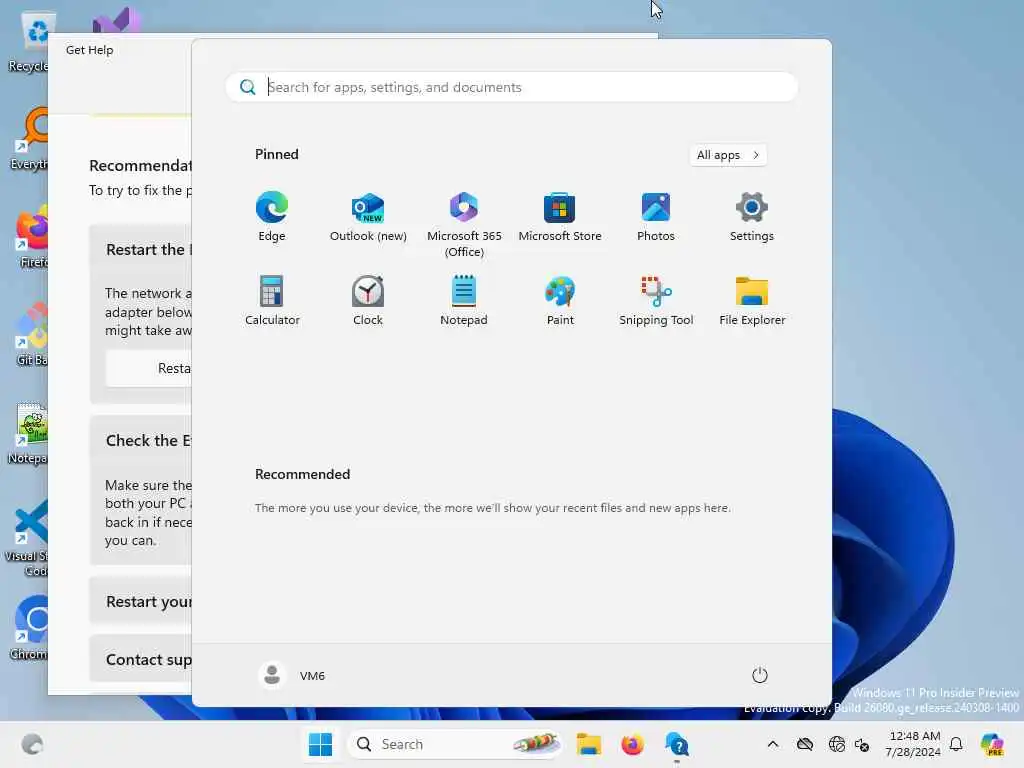Open the Calculator app
This screenshot has height=768, width=1024.
coord(272,300)
